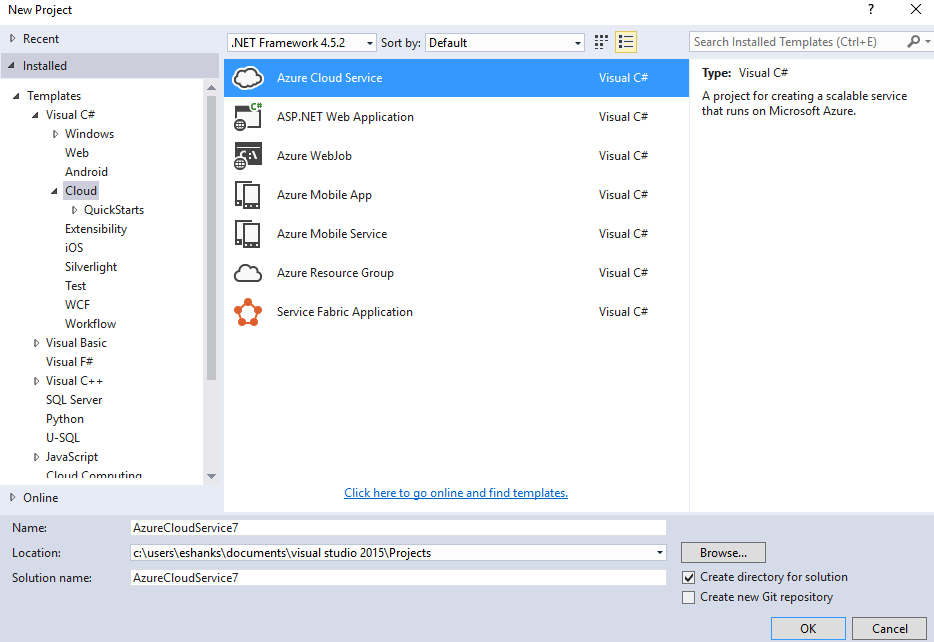
Task: Expand the Recent section
Action: [13, 39]
